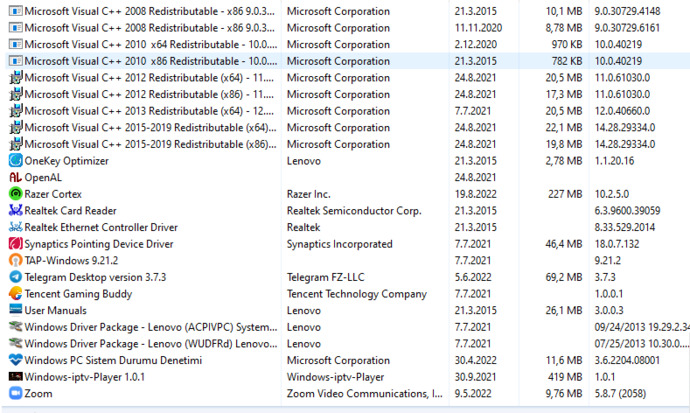
Task: Click icon of Visual C++ 2012 Redistributable (x64)
Action: point(15,78)
